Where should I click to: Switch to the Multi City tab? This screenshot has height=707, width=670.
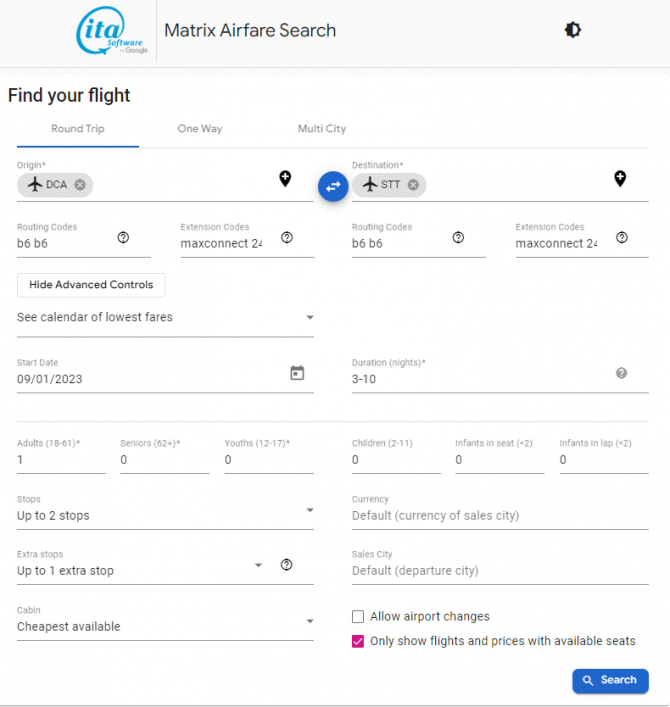[322, 129]
